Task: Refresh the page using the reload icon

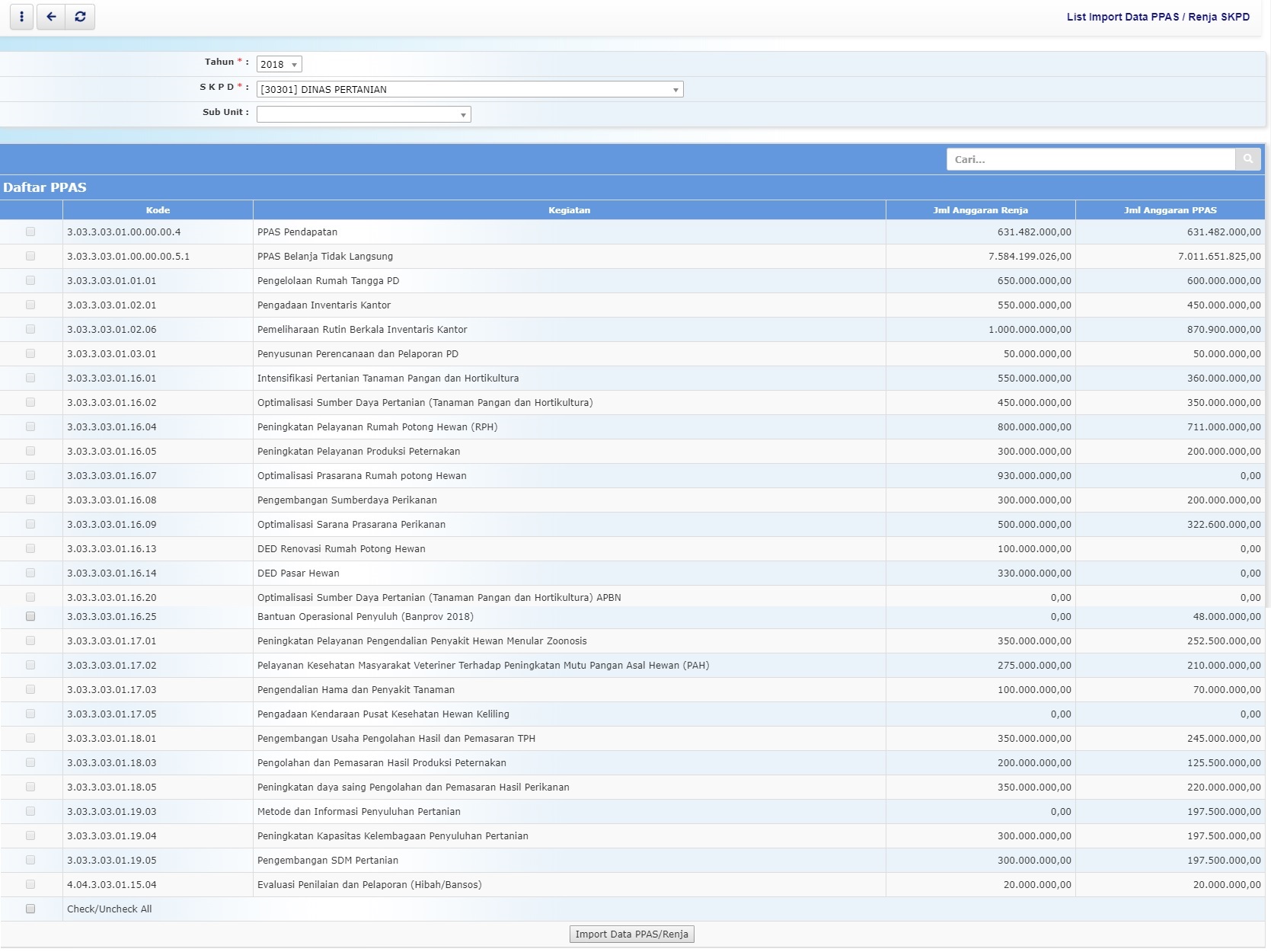Action: [x=80, y=16]
